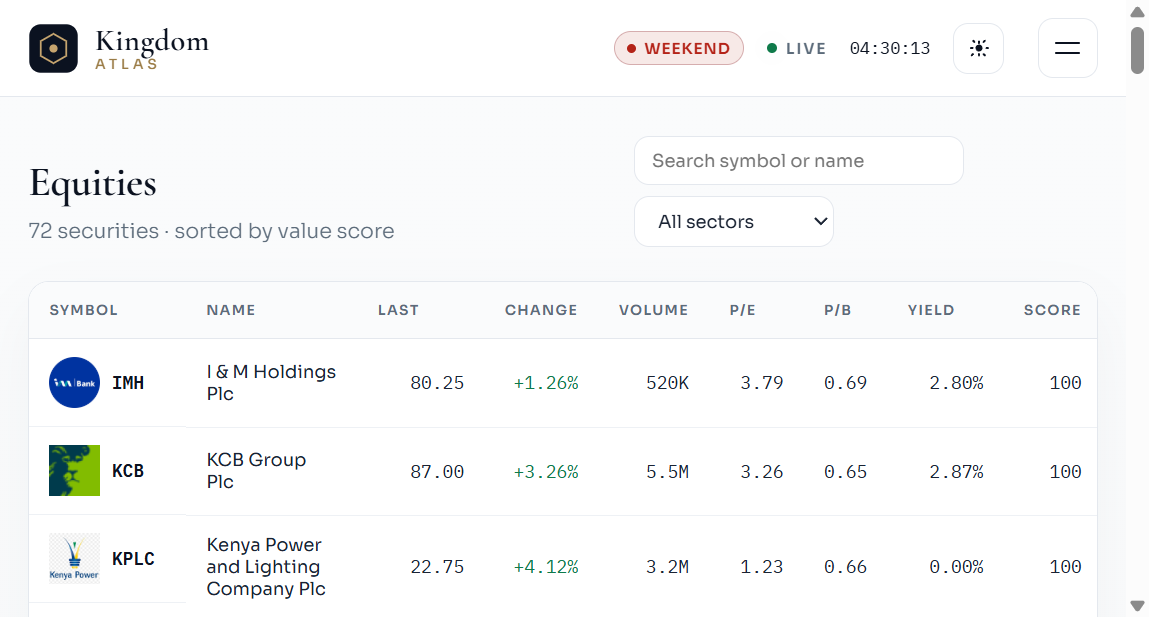Click the name I & M Holdings Plc
1149x617 pixels.
click(x=271, y=383)
